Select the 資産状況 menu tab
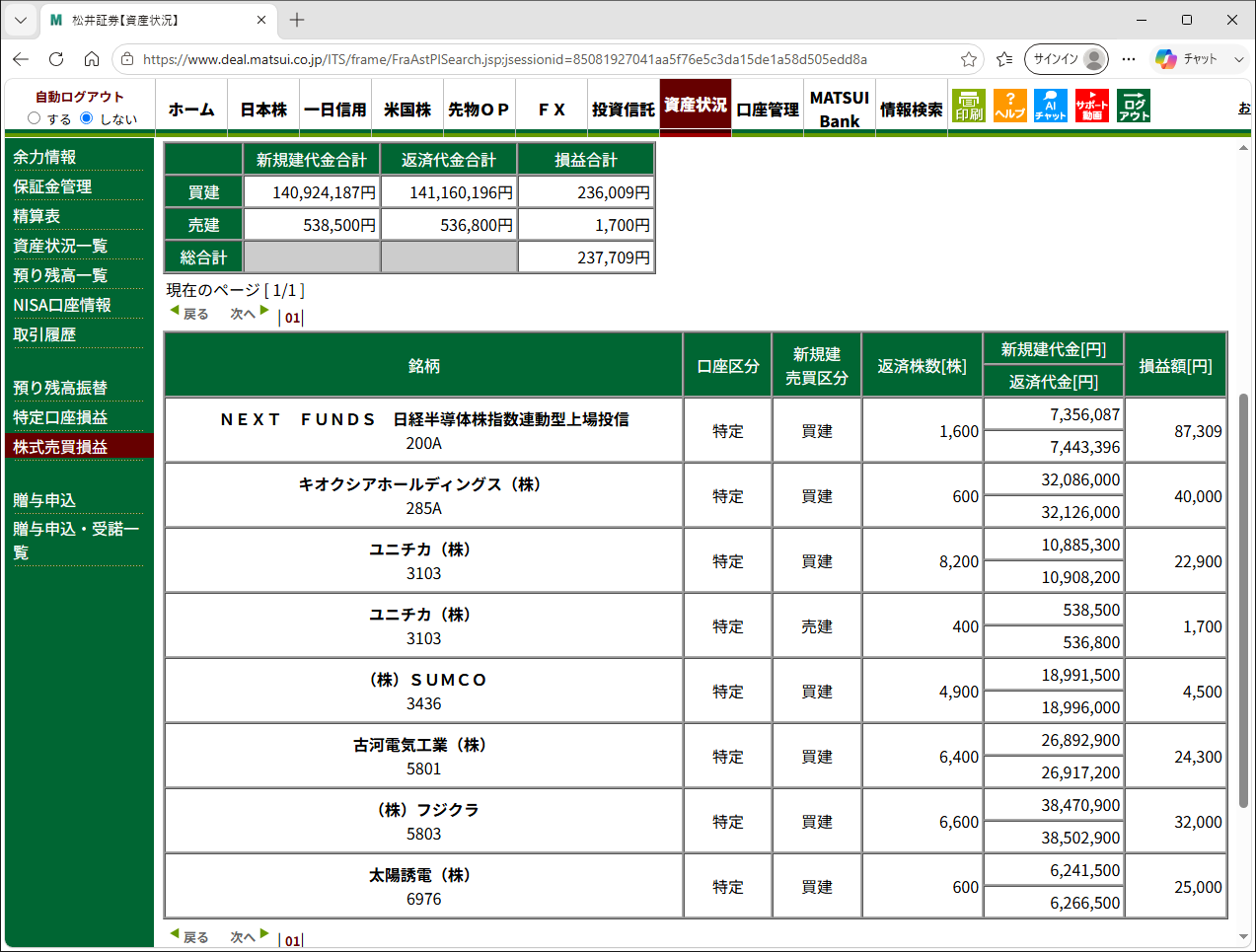Image resolution: width=1256 pixels, height=952 pixels. pos(696,106)
